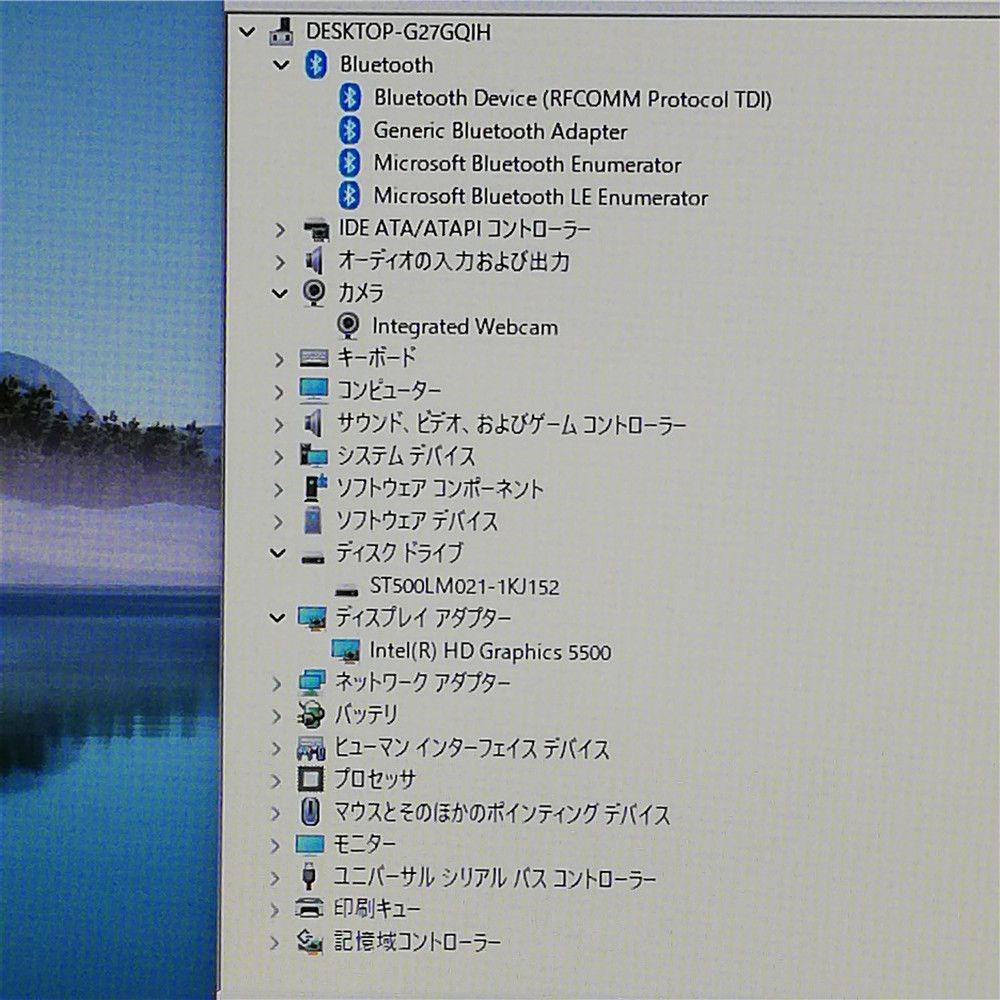
Task: Click the ユニバーサル シリアル バス USB icon
Action: pyautogui.click(x=309, y=877)
